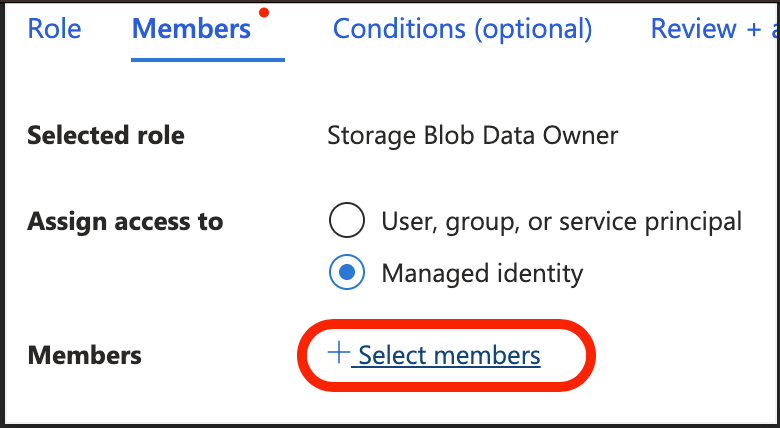Click the plus icon beside Select members

click(339, 353)
